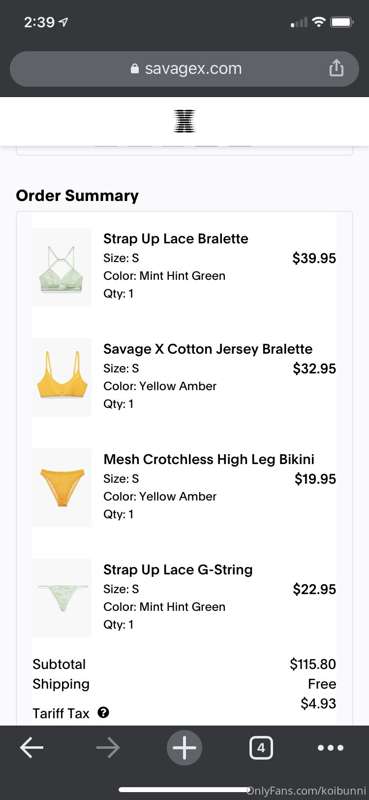Open a new tab with plus button
Image resolution: width=369 pixels, height=800 pixels.
pyautogui.click(x=184, y=748)
